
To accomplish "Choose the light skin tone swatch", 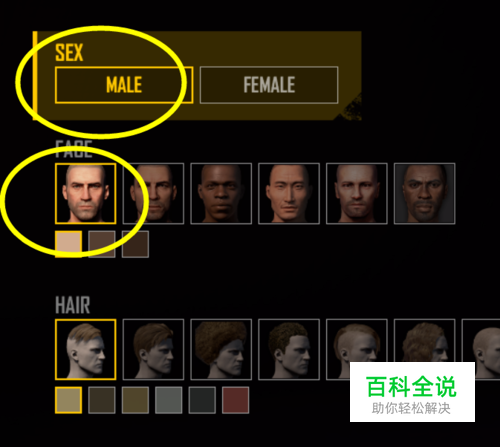I will point(69,244).
